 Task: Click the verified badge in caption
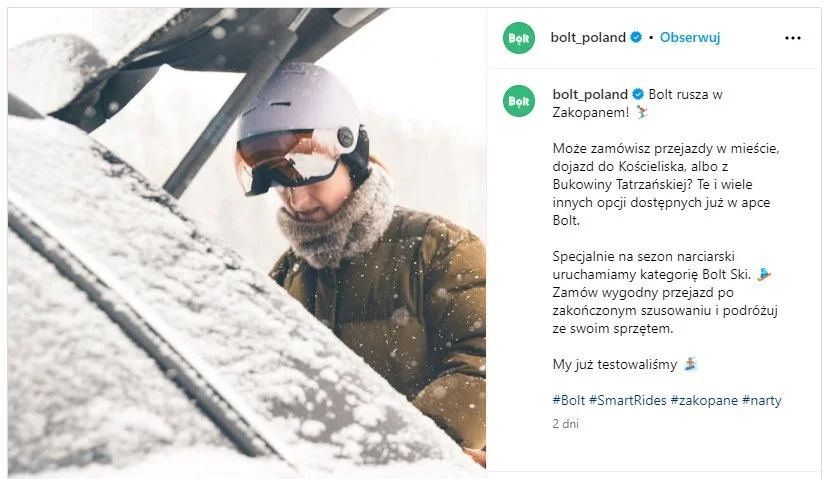click(x=638, y=95)
